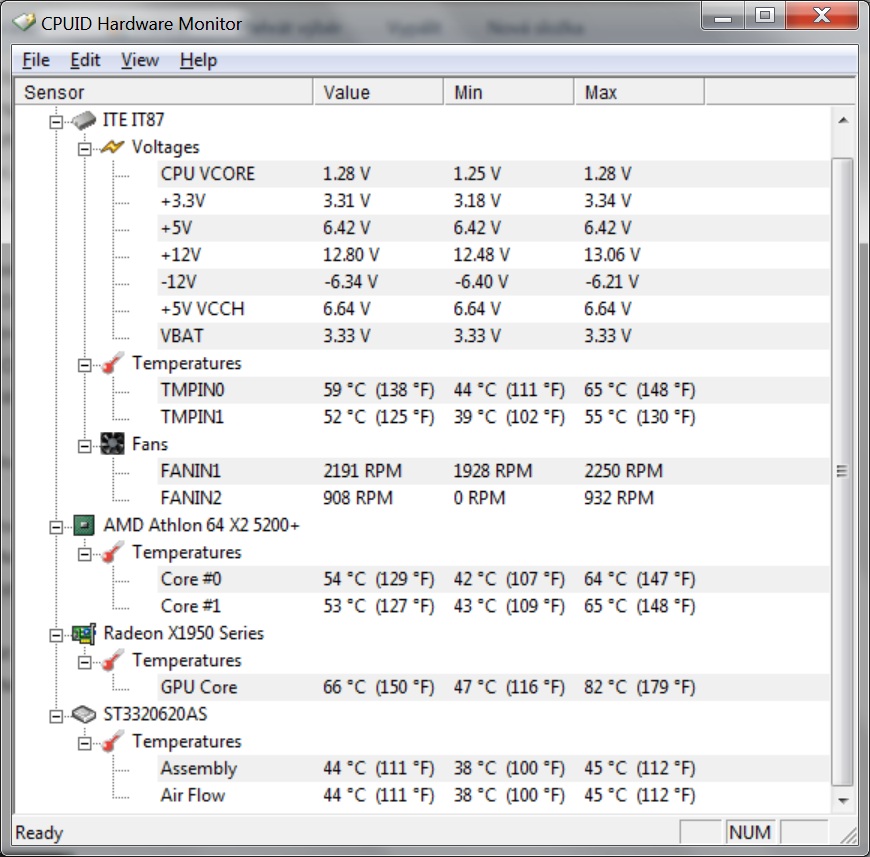
Task: Select the TMPIN0 temperature row
Action: click(493, 390)
